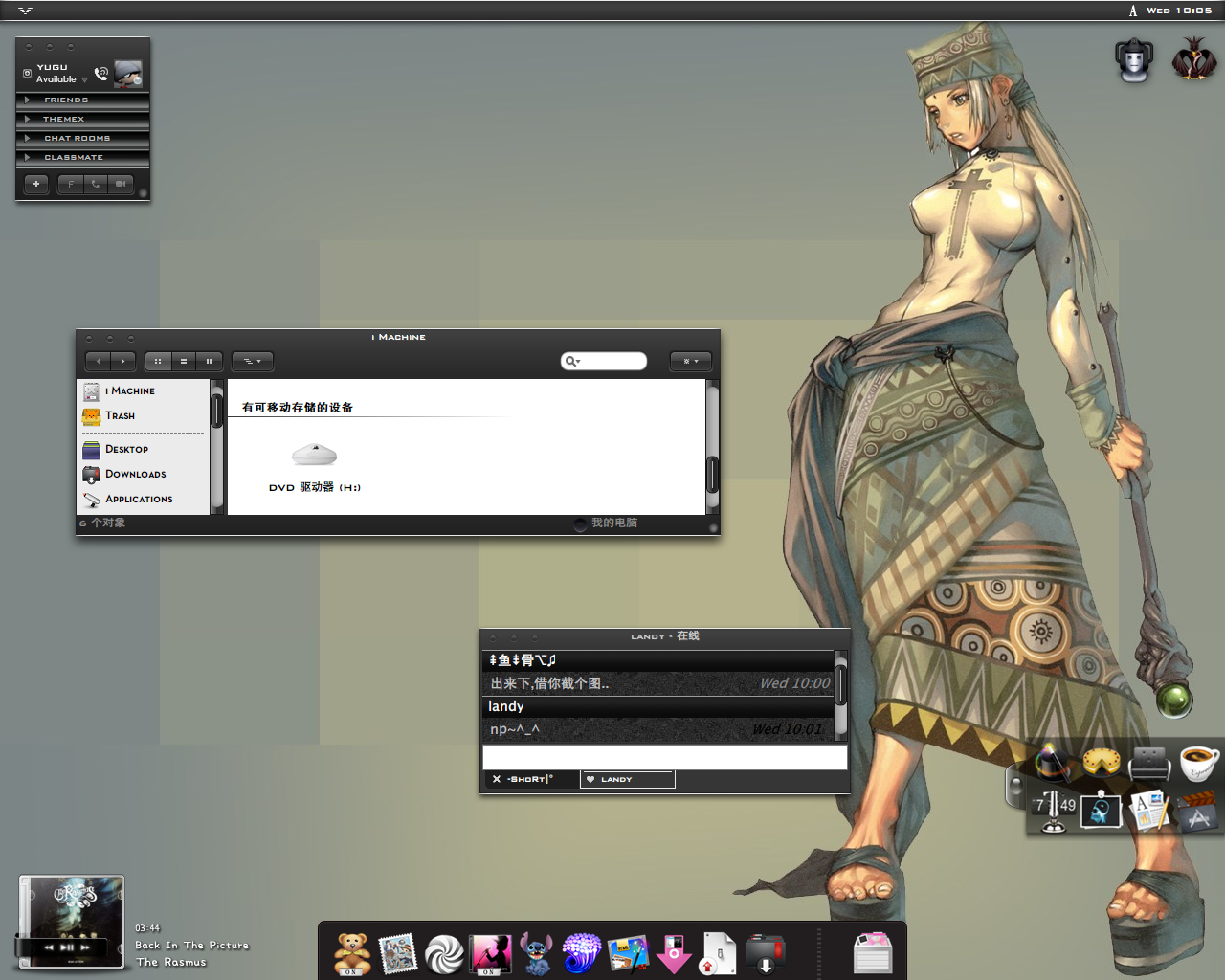Screen dimensions: 1225x980
Task: Open the x-ray skull photo icon
Action: coord(1101,811)
